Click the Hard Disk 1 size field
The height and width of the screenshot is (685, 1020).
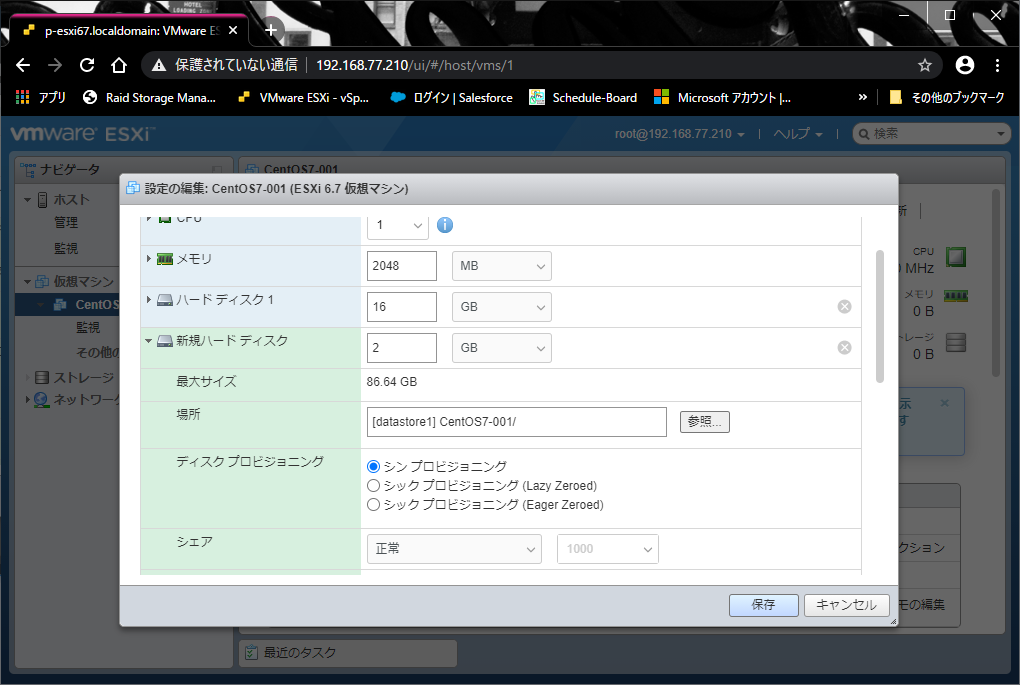coord(401,307)
